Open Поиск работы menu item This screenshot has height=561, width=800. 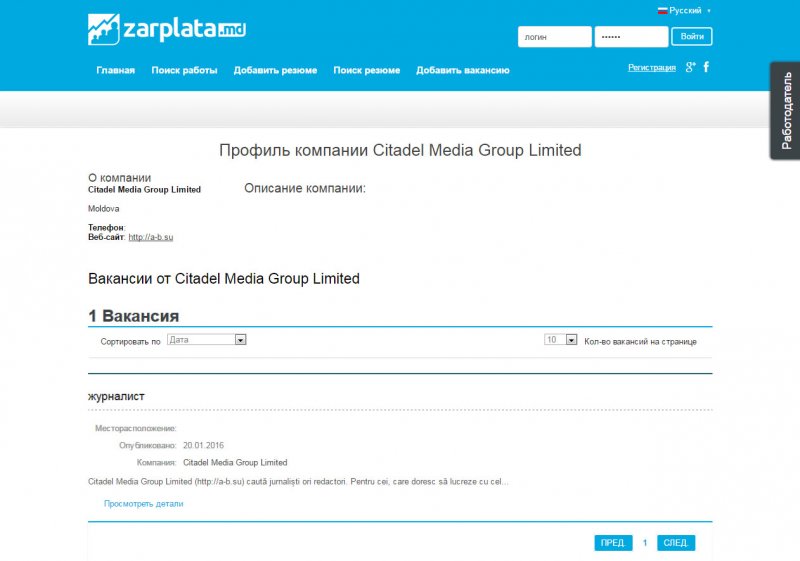184,70
